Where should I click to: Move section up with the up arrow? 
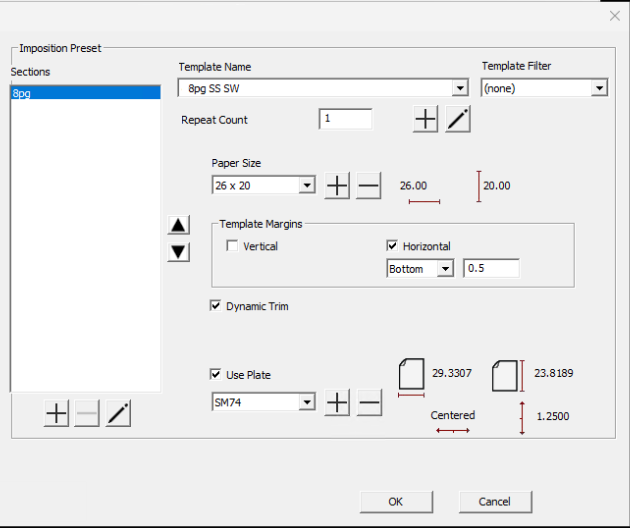pyautogui.click(x=178, y=225)
